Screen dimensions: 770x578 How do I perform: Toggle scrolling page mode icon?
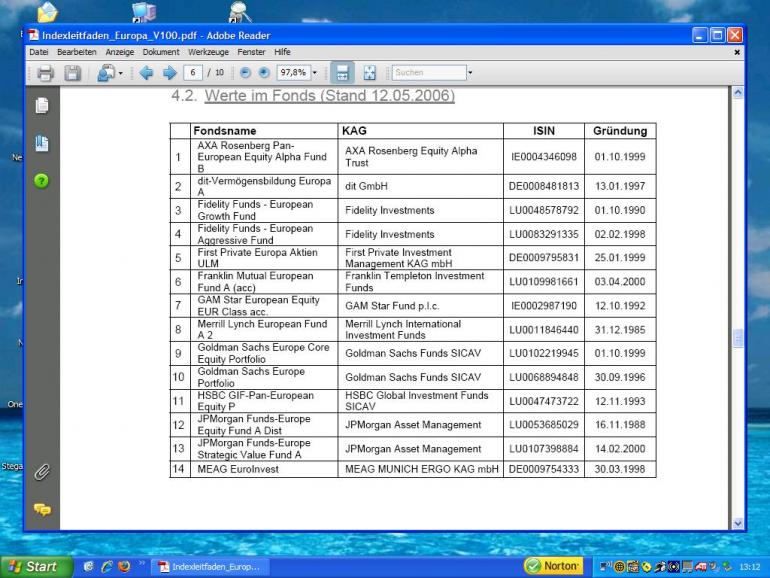[342, 73]
